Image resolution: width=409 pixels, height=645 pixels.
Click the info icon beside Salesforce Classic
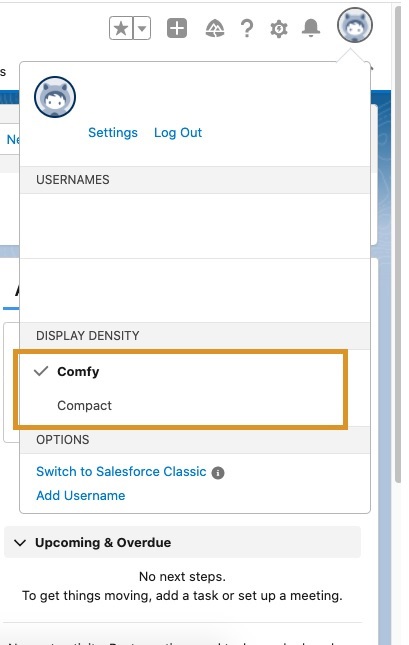tap(218, 473)
